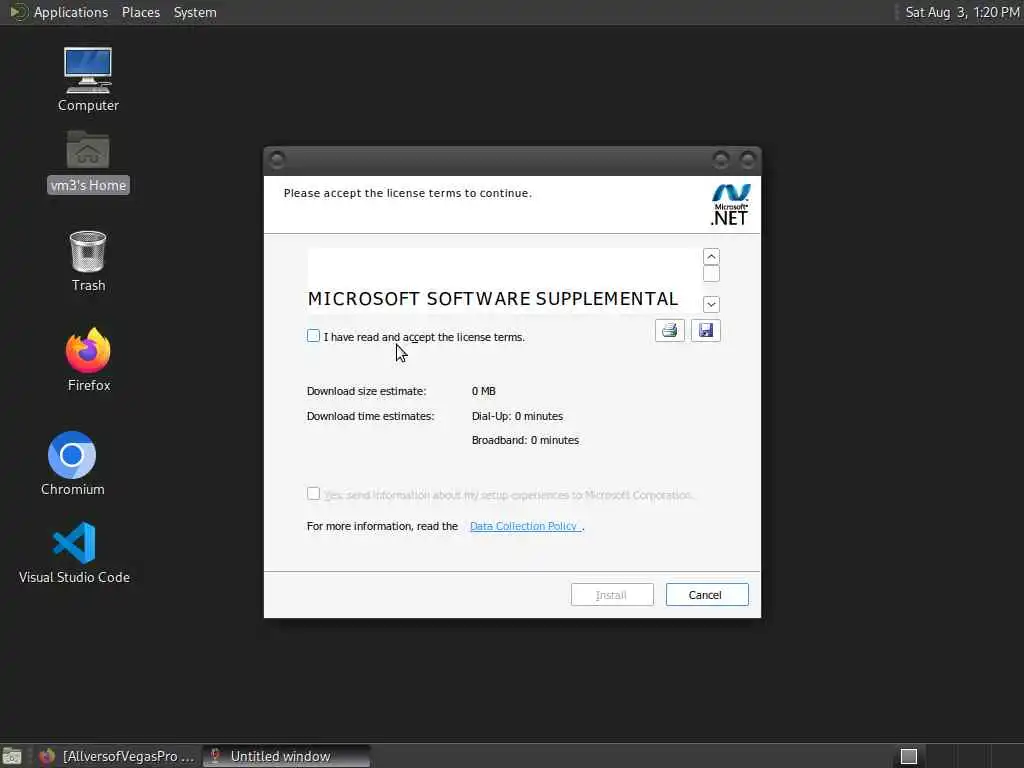This screenshot has height=768, width=1024.
Task: Click the workspace switcher square in bottom panel
Action: pyautogui.click(x=908, y=756)
